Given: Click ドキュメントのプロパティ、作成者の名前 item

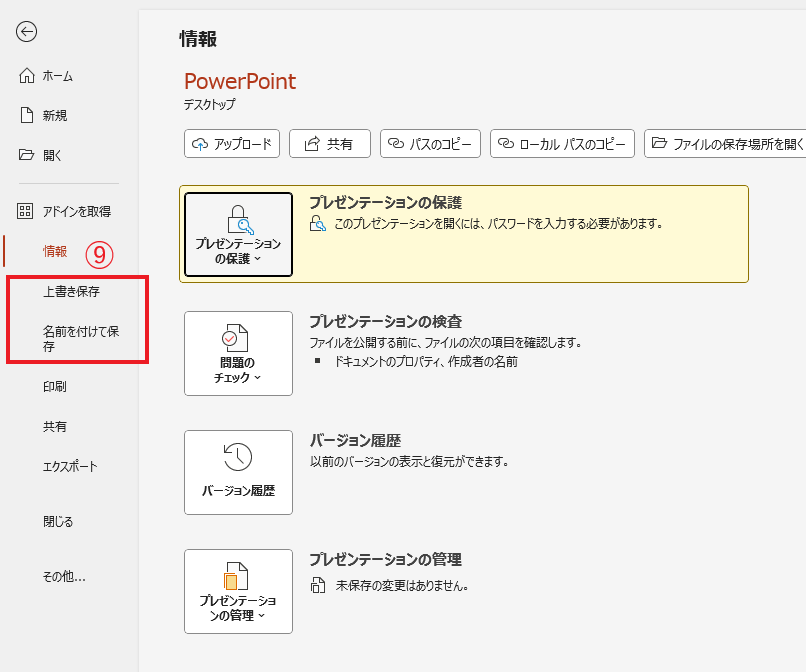Looking at the screenshot, I should point(426,361).
